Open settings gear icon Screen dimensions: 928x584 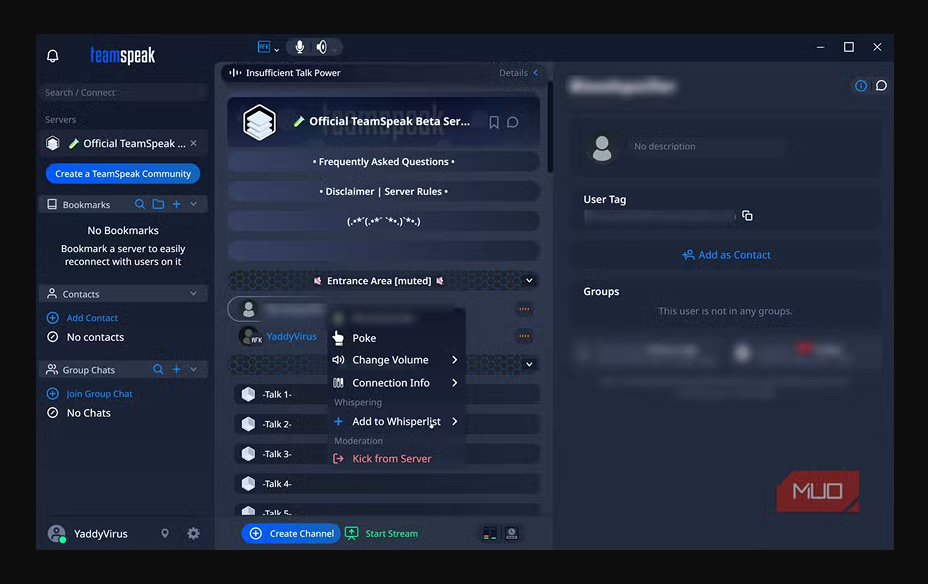tap(194, 533)
